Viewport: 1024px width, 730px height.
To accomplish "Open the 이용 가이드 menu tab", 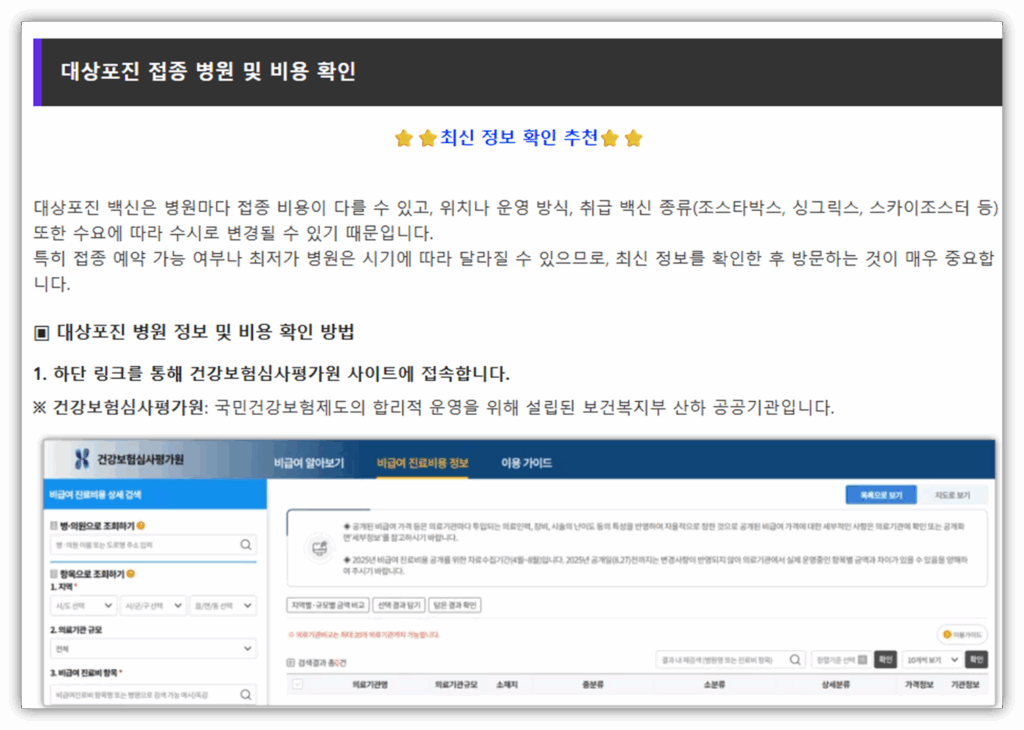I will click(526, 463).
